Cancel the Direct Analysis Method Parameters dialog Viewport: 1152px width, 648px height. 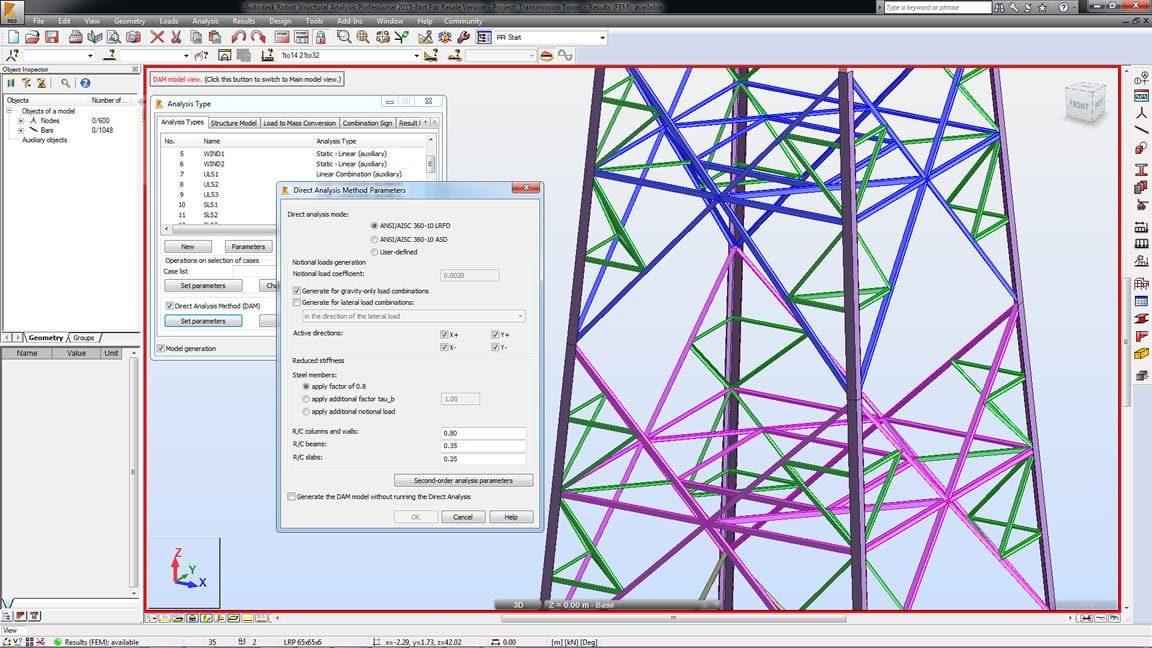click(x=463, y=516)
